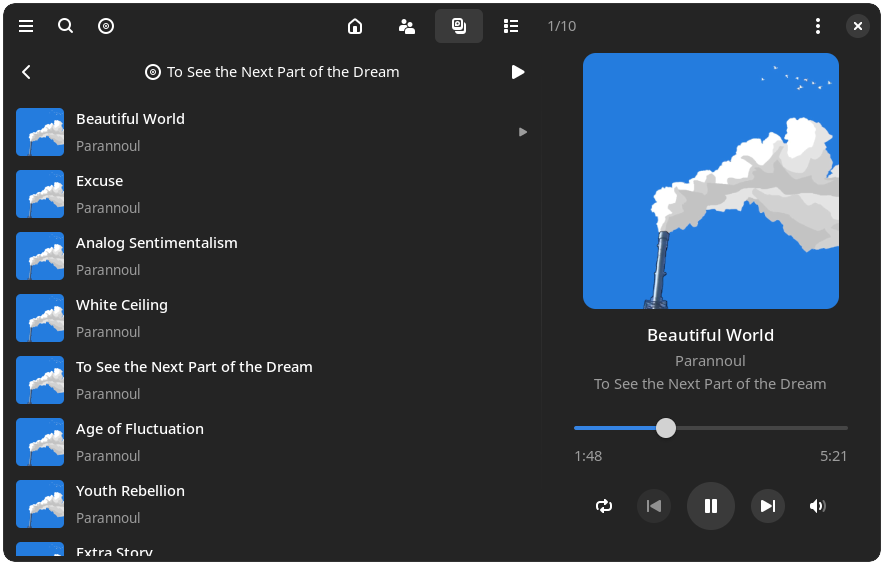
Task: Open the Albums view tab
Action: (x=459, y=26)
